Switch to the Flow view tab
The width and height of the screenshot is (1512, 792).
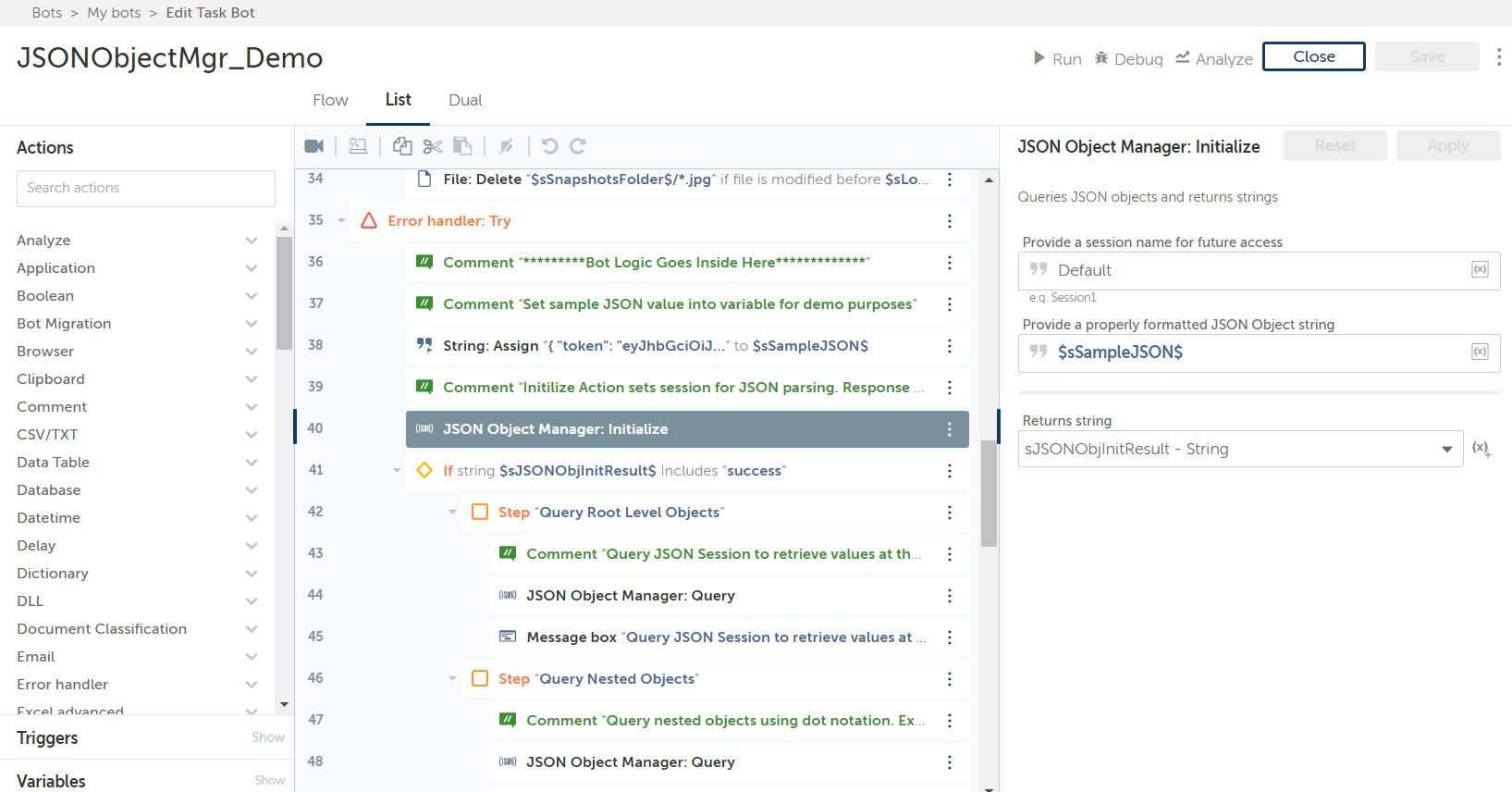click(330, 100)
